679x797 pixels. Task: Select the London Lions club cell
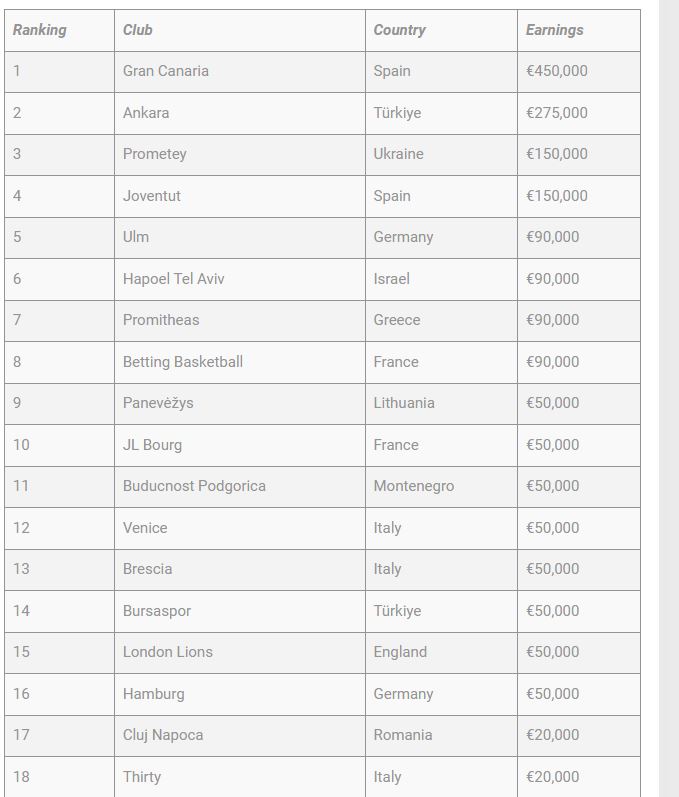click(x=168, y=652)
